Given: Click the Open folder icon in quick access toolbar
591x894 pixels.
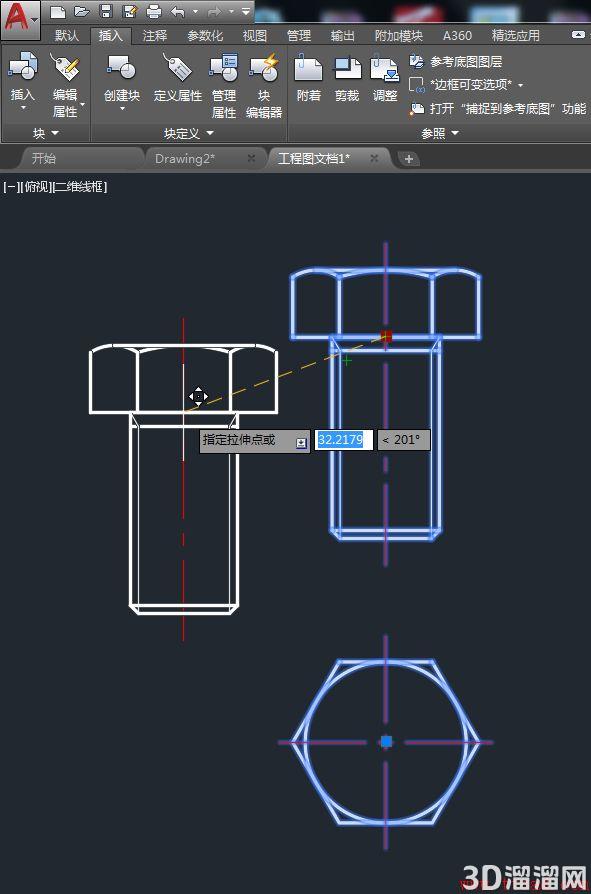Looking at the screenshot, I should pyautogui.click(x=81, y=11).
